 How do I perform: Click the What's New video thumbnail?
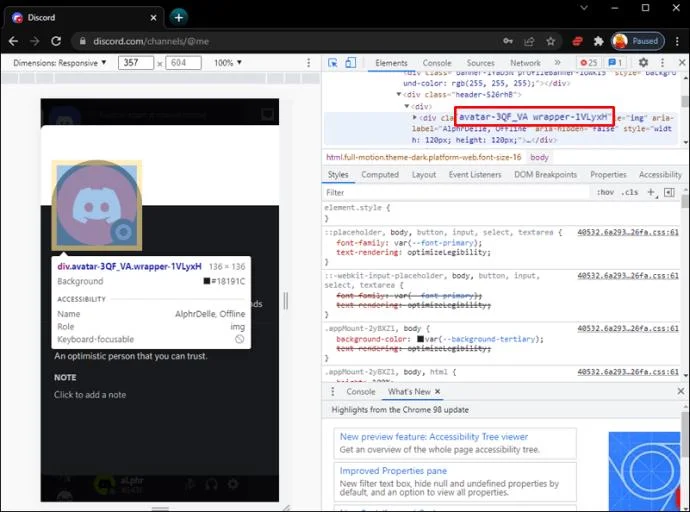(x=644, y=471)
